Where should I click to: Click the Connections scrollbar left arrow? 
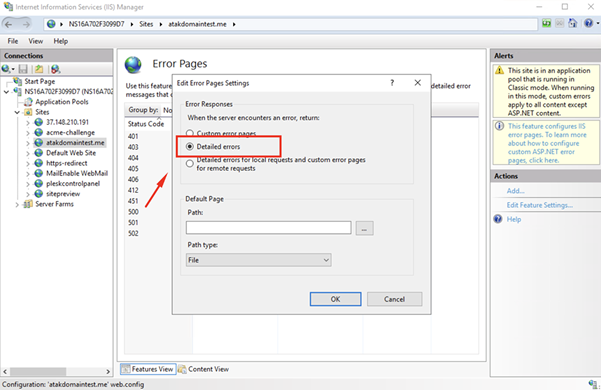pyautogui.click(x=5, y=372)
